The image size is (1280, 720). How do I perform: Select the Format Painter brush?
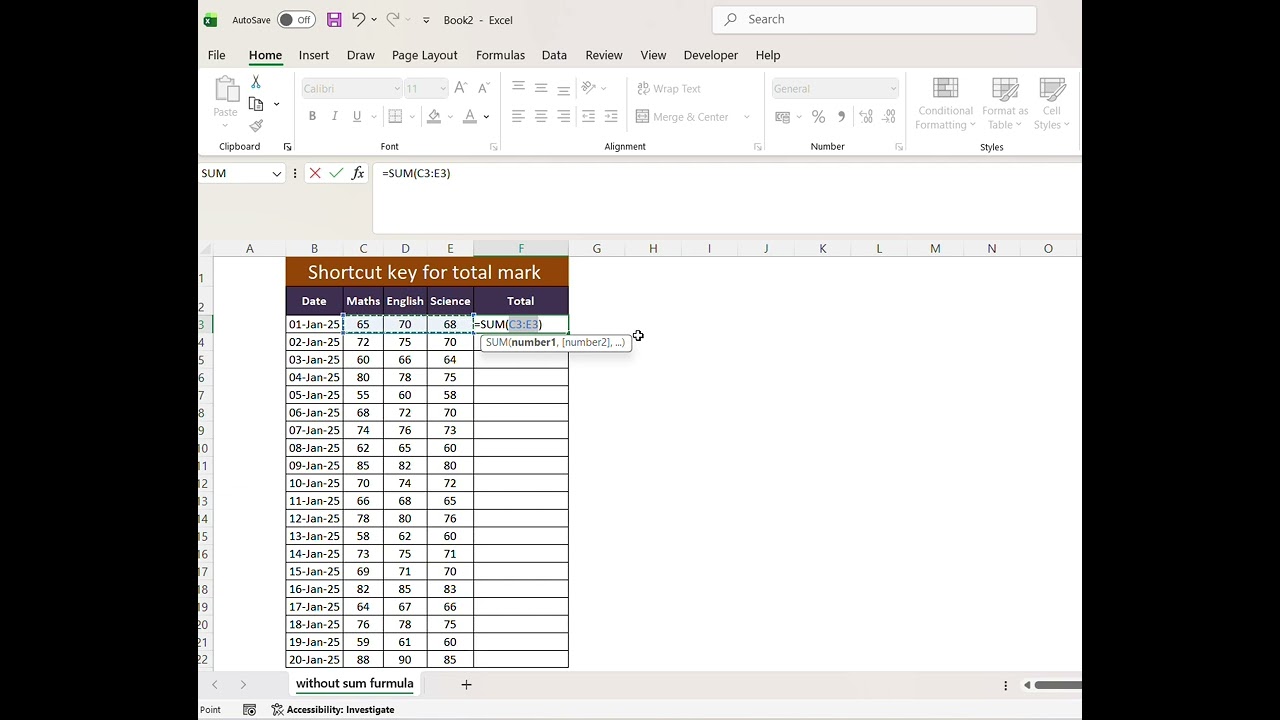pos(256,126)
